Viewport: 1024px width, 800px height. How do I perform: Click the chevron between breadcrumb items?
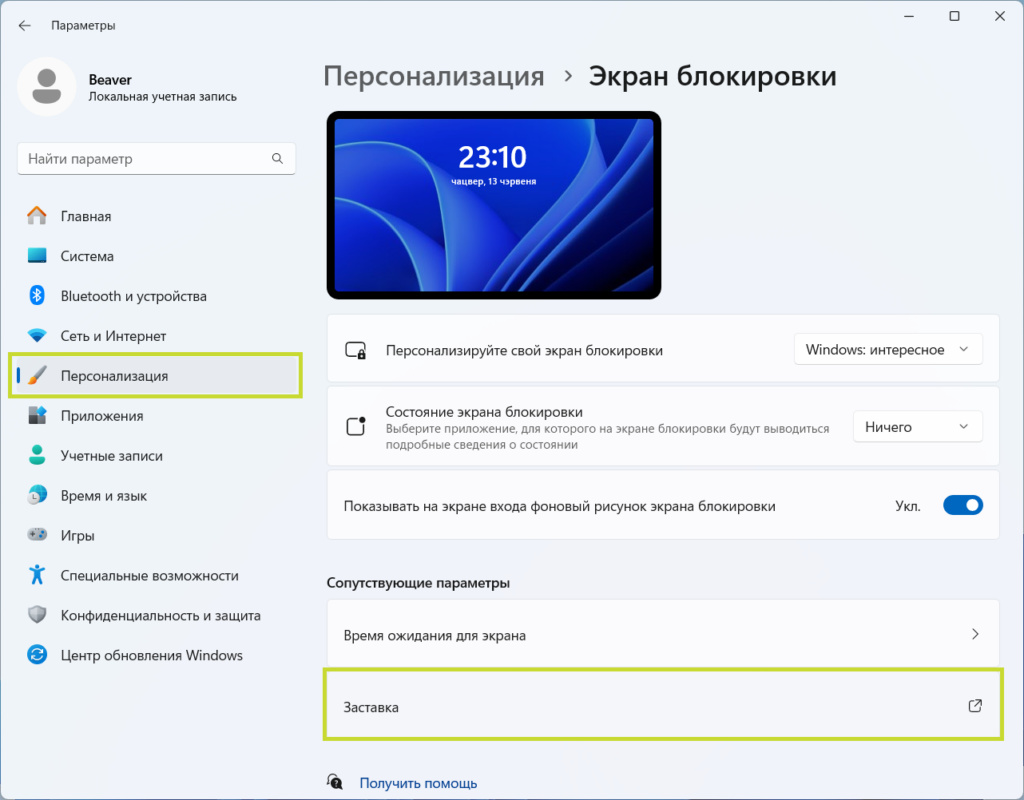568,76
